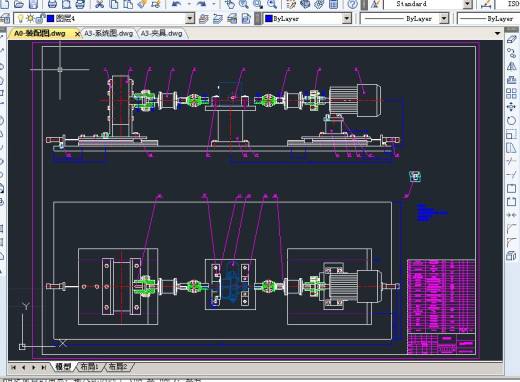Open the Layer Properties Manager icon
Viewport: 520px width, 382px height.
point(5,19)
